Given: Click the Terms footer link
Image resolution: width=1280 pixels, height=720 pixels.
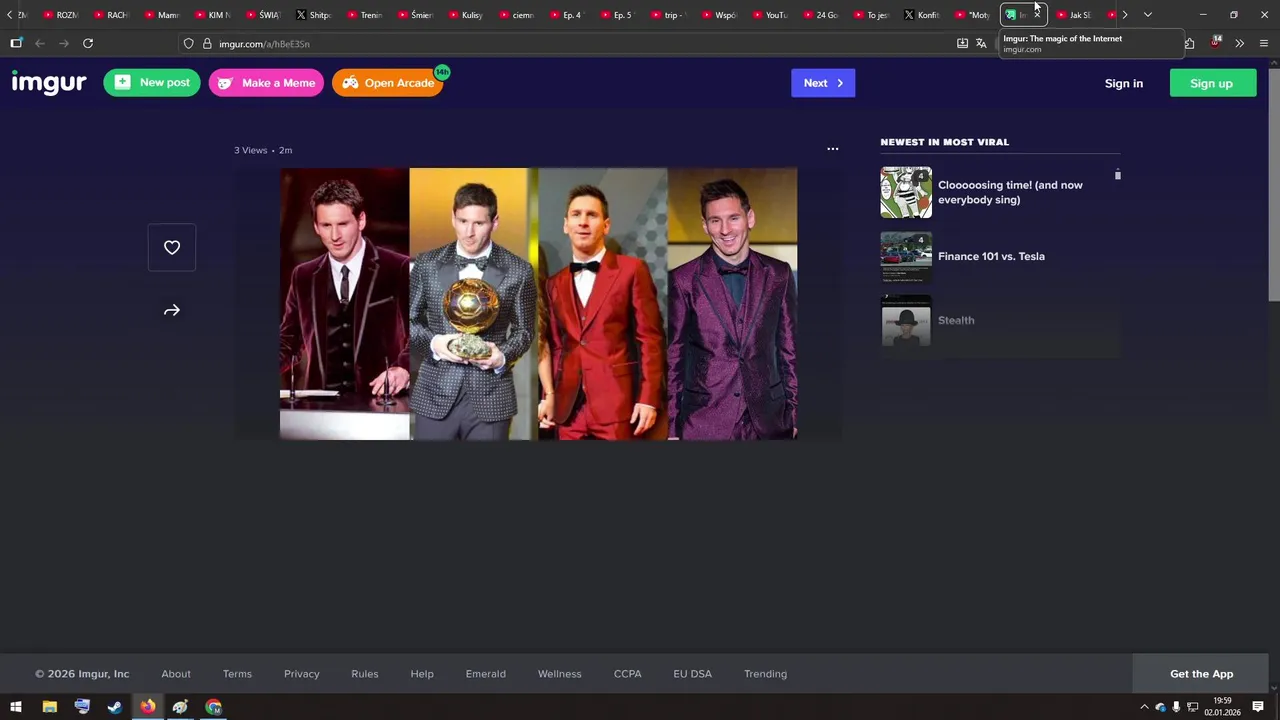Looking at the screenshot, I should (x=237, y=674).
